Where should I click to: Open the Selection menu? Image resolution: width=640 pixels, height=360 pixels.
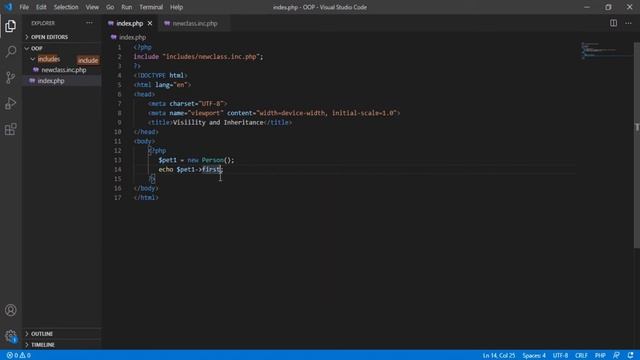(x=66, y=7)
